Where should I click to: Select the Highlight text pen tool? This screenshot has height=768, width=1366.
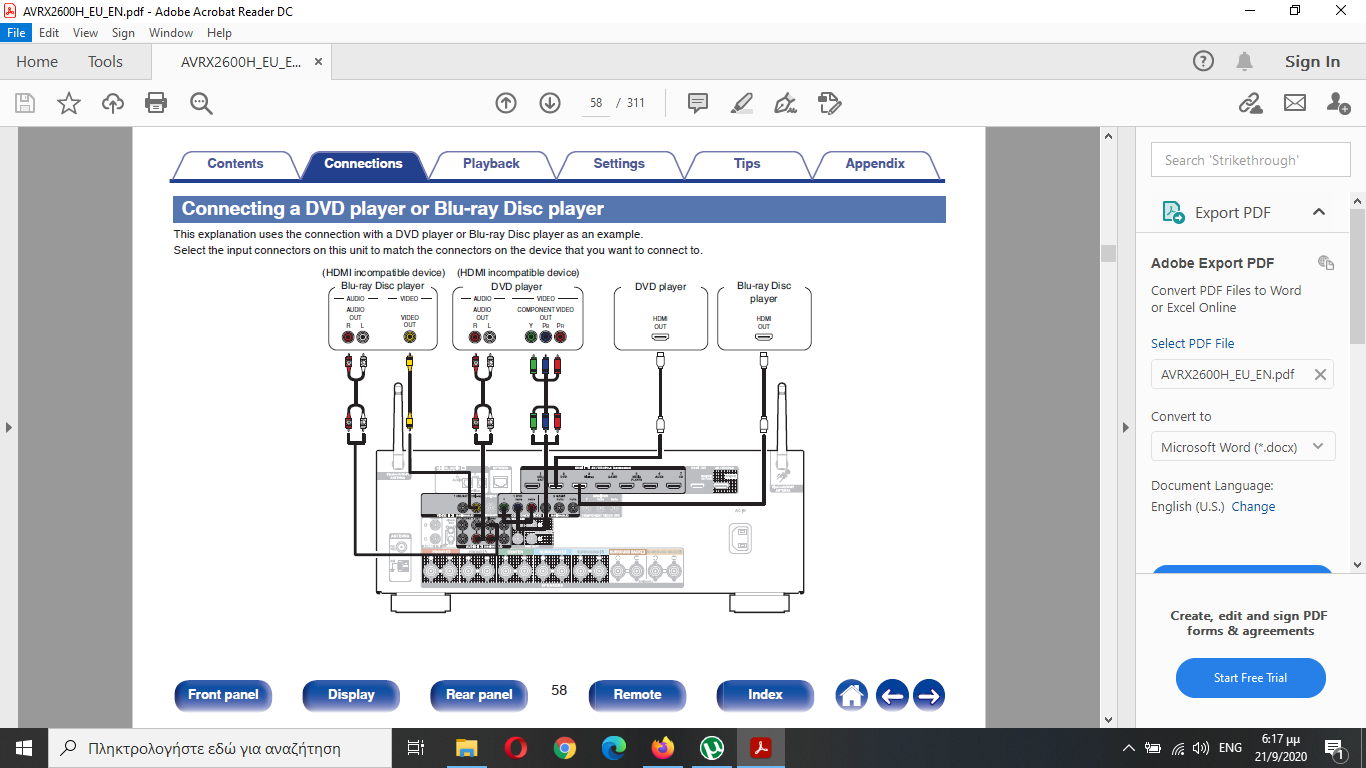pos(741,103)
